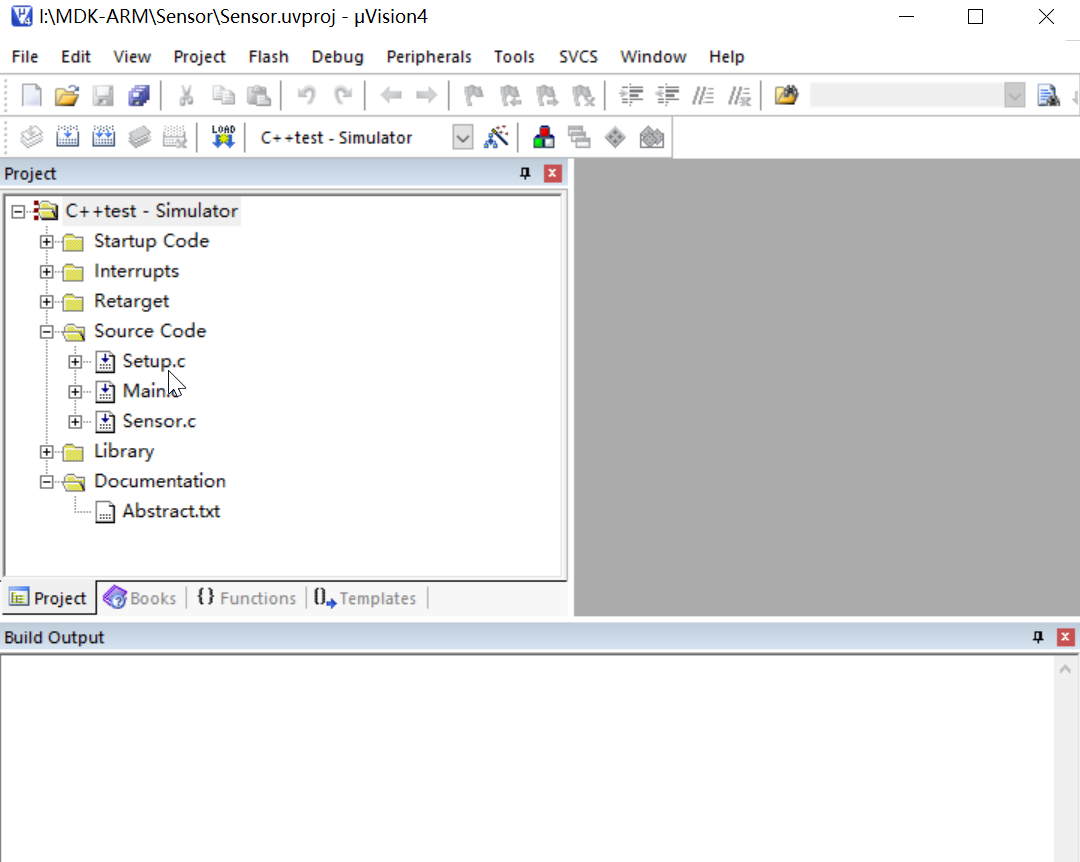Open target selector C++test - Simulator dropdown

[x=463, y=138]
